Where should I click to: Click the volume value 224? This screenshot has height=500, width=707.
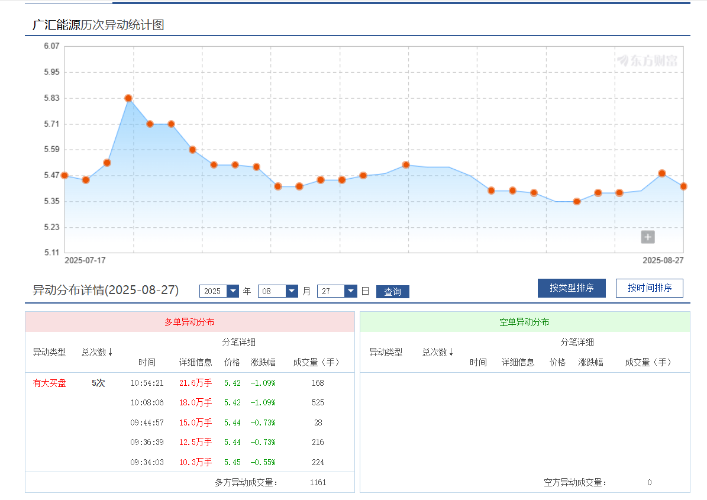pos(317,462)
